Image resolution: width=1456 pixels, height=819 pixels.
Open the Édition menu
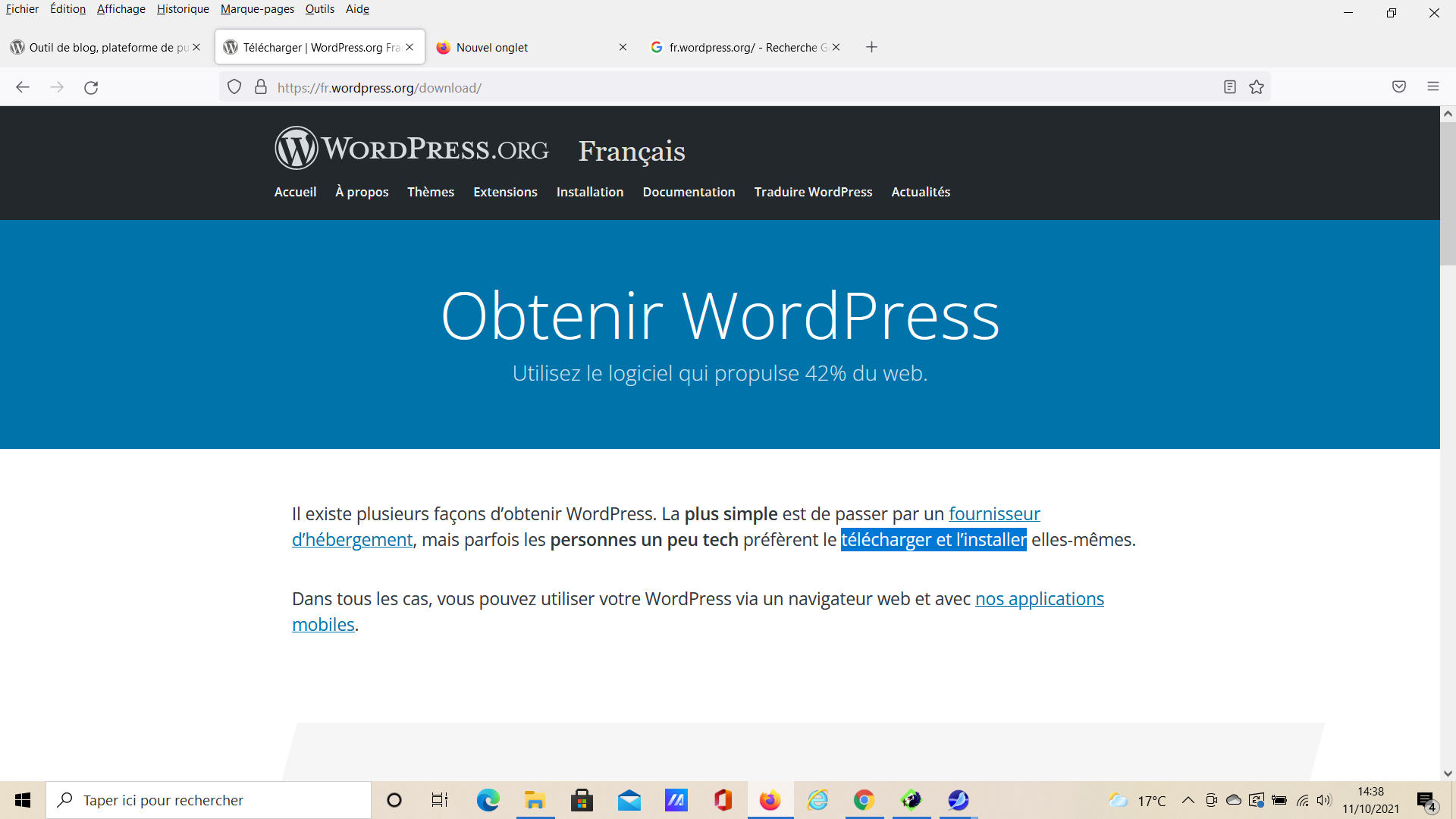[67, 9]
